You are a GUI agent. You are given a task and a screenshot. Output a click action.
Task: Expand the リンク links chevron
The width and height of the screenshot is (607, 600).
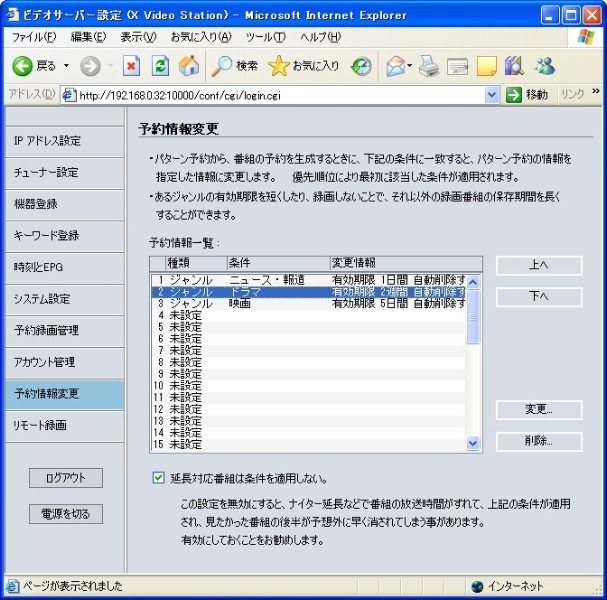click(x=595, y=91)
